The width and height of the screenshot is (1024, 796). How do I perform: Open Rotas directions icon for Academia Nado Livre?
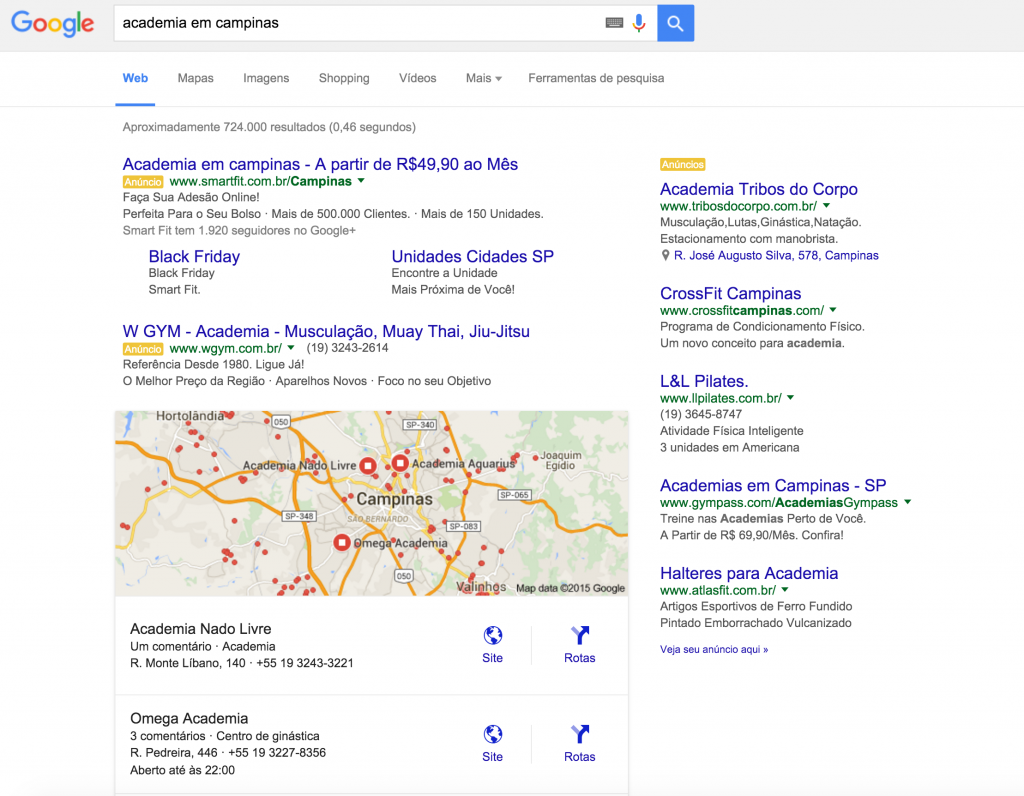click(580, 635)
